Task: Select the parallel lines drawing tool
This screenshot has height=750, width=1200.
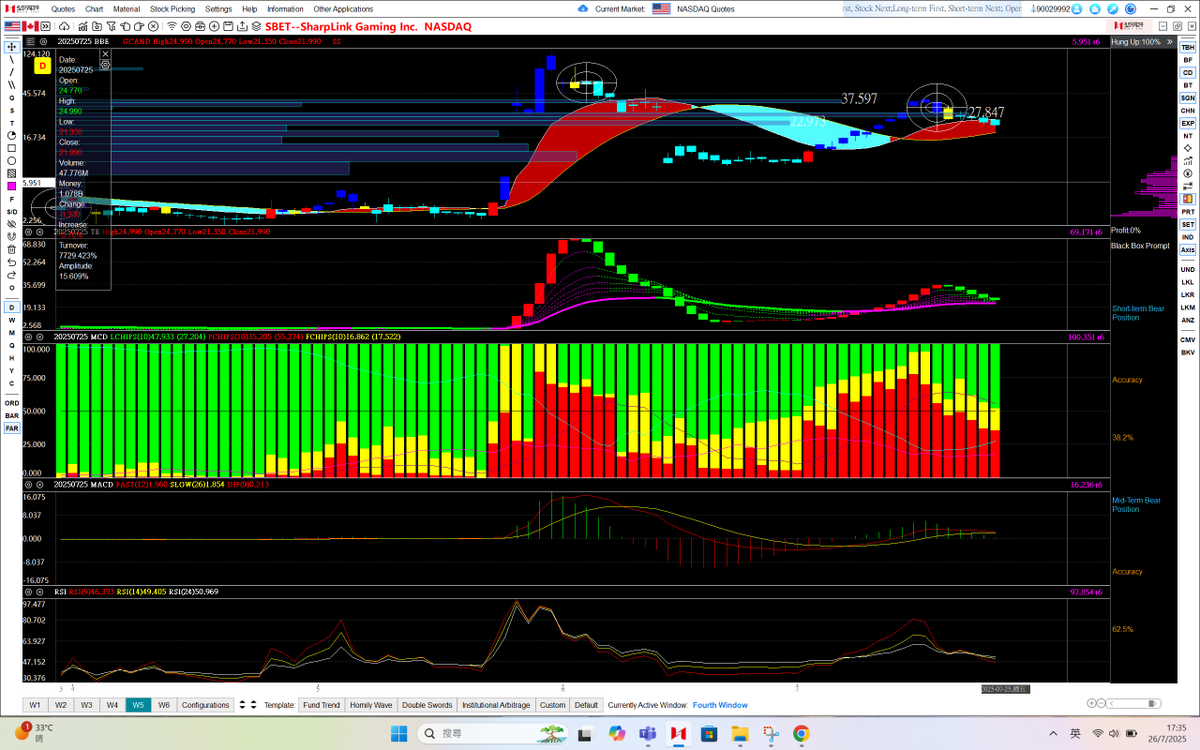Action: pyautogui.click(x=12, y=84)
